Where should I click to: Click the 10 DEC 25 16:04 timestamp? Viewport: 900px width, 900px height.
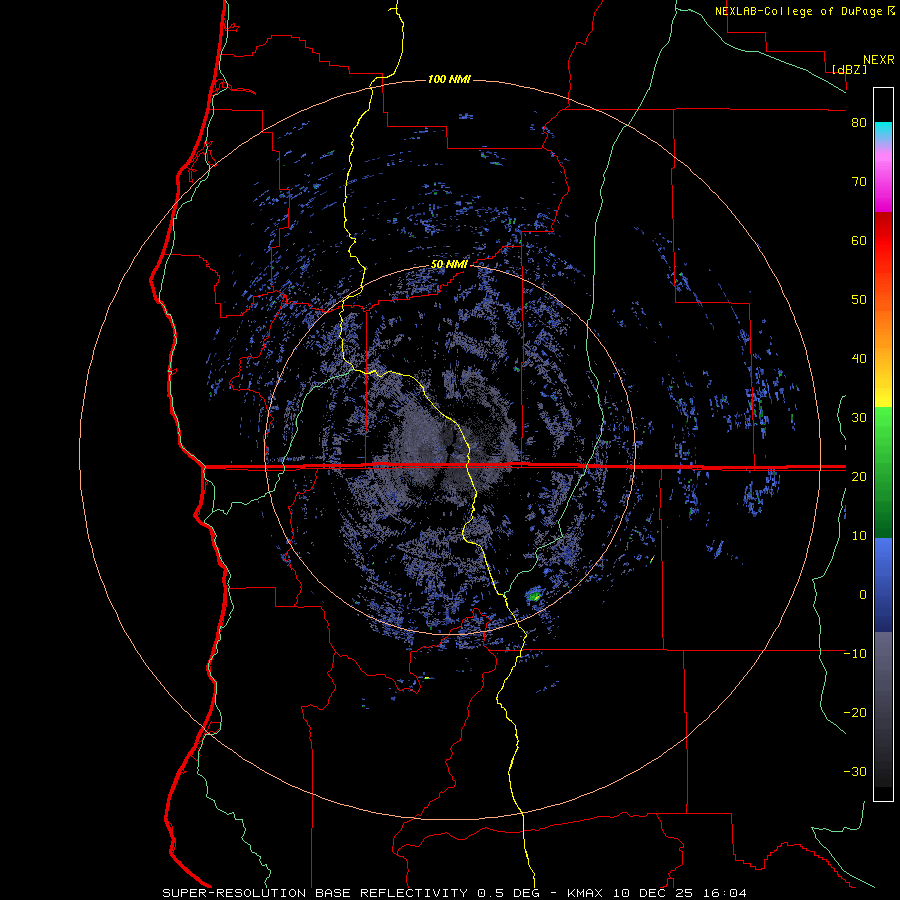[x=681, y=893]
